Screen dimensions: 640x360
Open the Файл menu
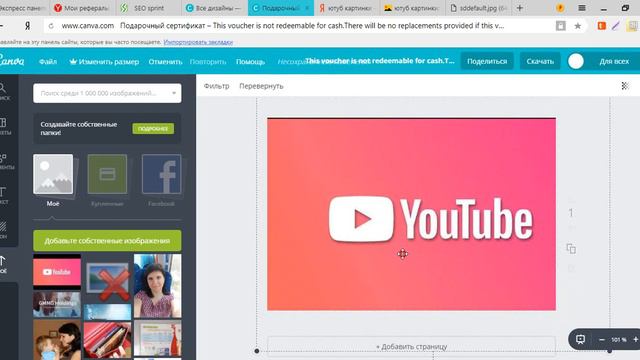coord(48,62)
